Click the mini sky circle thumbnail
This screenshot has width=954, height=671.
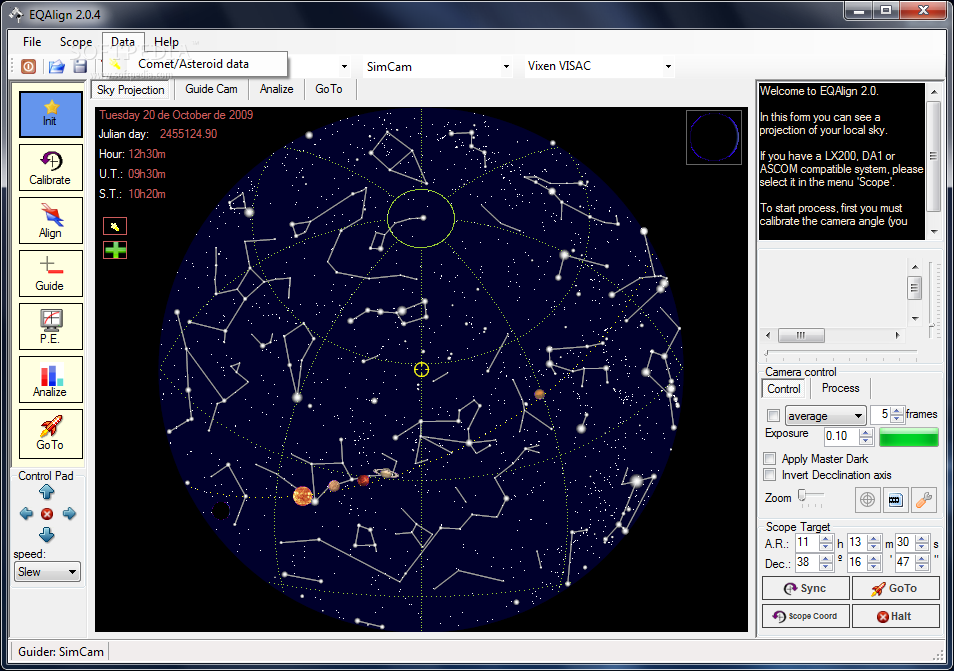point(714,137)
